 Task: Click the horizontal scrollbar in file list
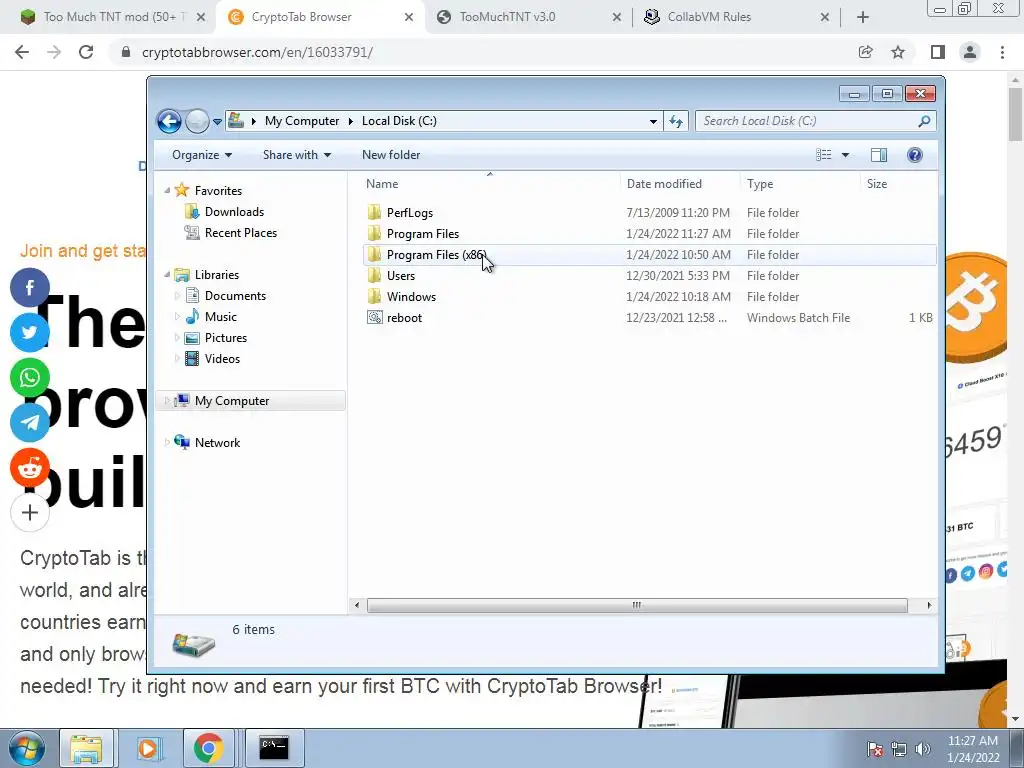tap(637, 605)
